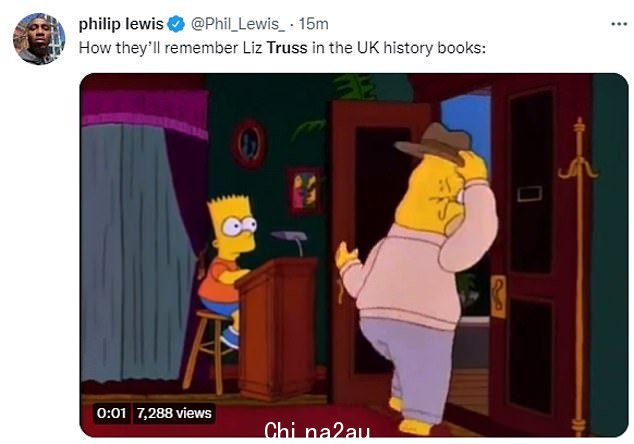This screenshot has width=634, height=444.
Task: Click the Chi na2au watermark text
Action: click(317, 429)
